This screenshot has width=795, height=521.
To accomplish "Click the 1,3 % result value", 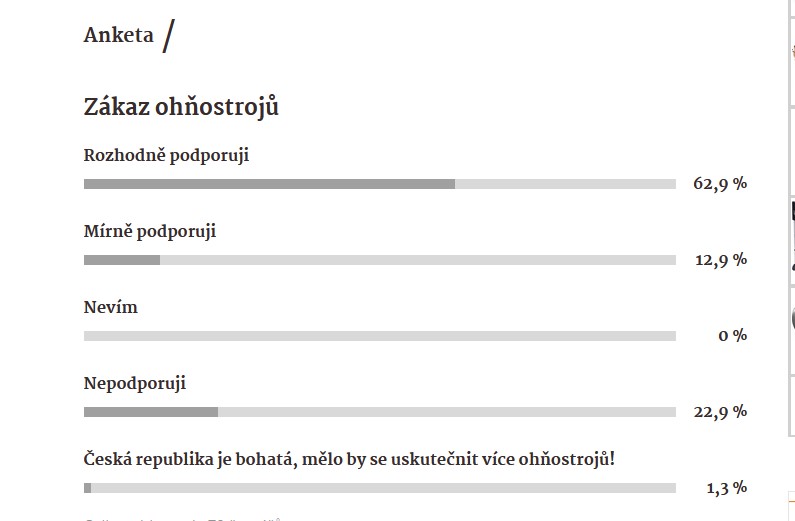I will tap(727, 488).
